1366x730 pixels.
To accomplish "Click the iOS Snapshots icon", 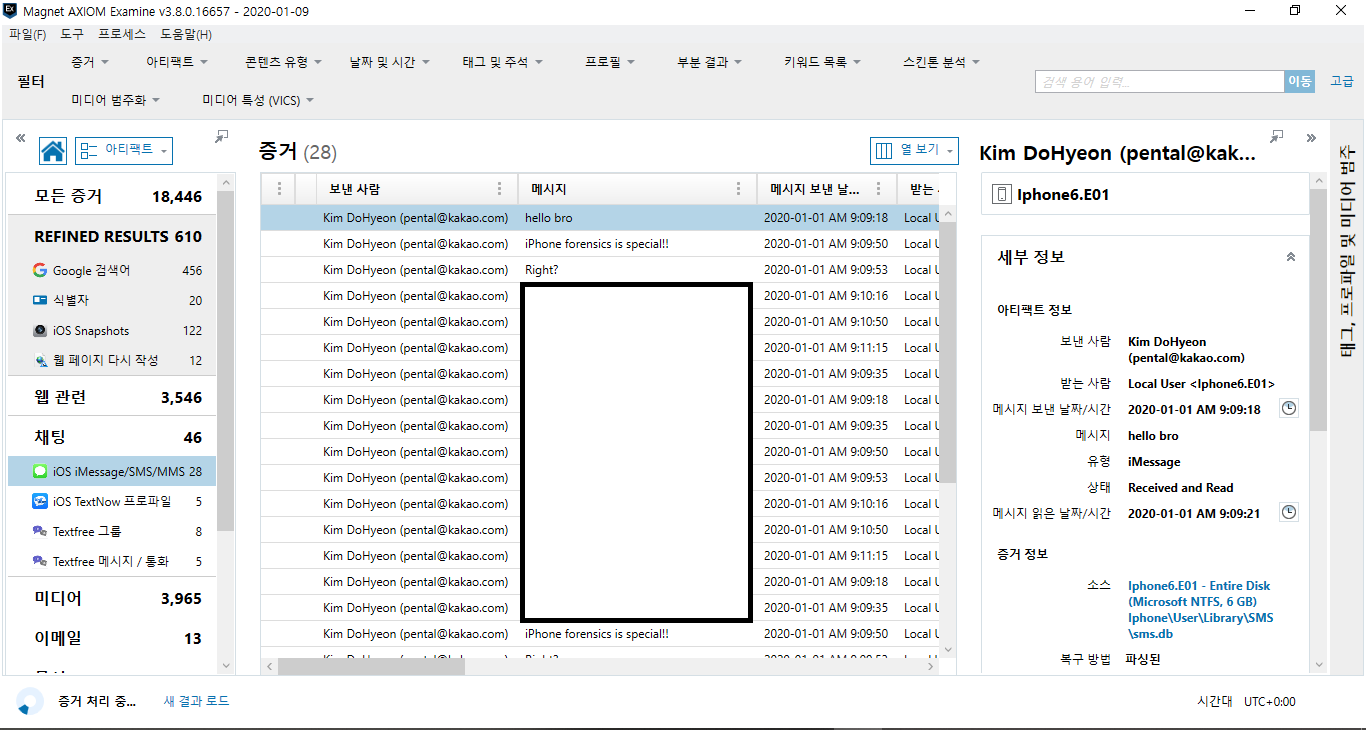I will [x=40, y=330].
